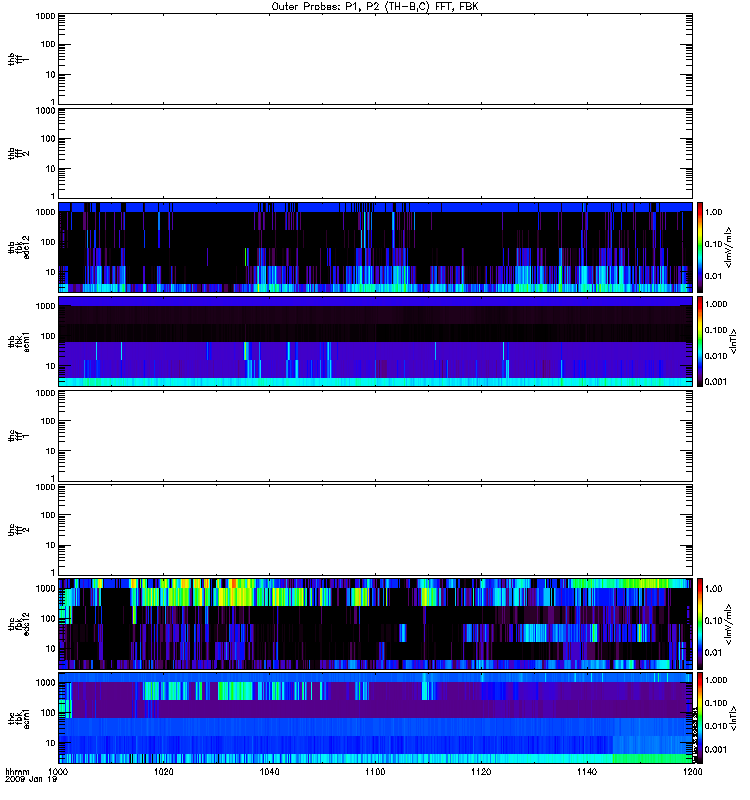
Task: Click inside the empty thc fff 1 panel
Action: point(375,436)
